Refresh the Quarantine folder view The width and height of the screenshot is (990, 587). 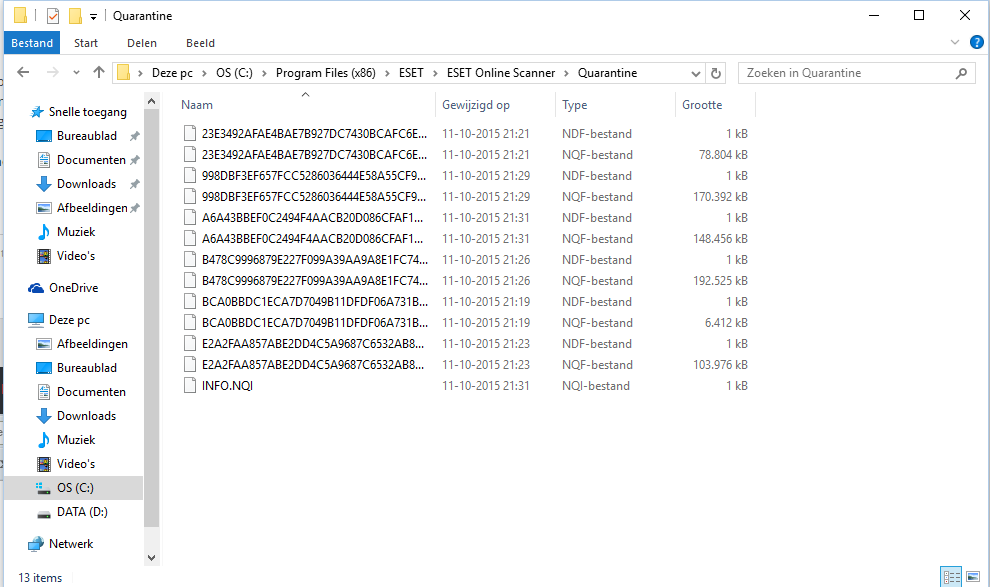pyautogui.click(x=716, y=73)
